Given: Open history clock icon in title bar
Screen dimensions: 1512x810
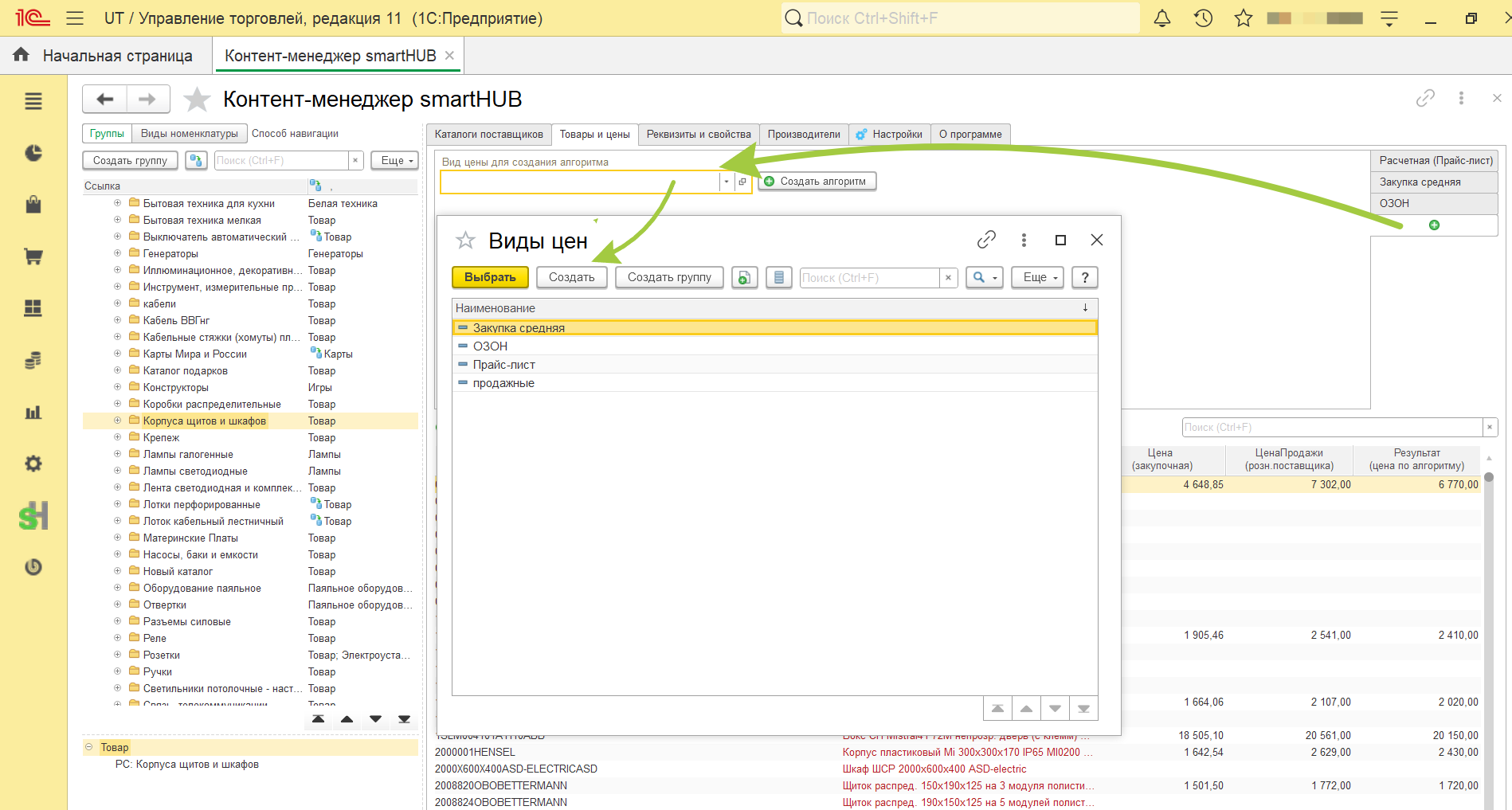Looking at the screenshot, I should [x=1203, y=18].
